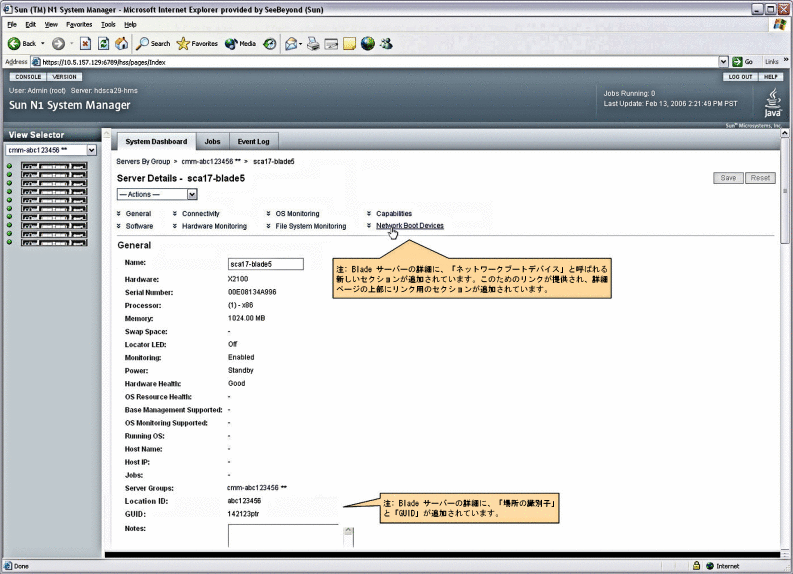
Task: Open the Edit menu
Action: (30, 24)
